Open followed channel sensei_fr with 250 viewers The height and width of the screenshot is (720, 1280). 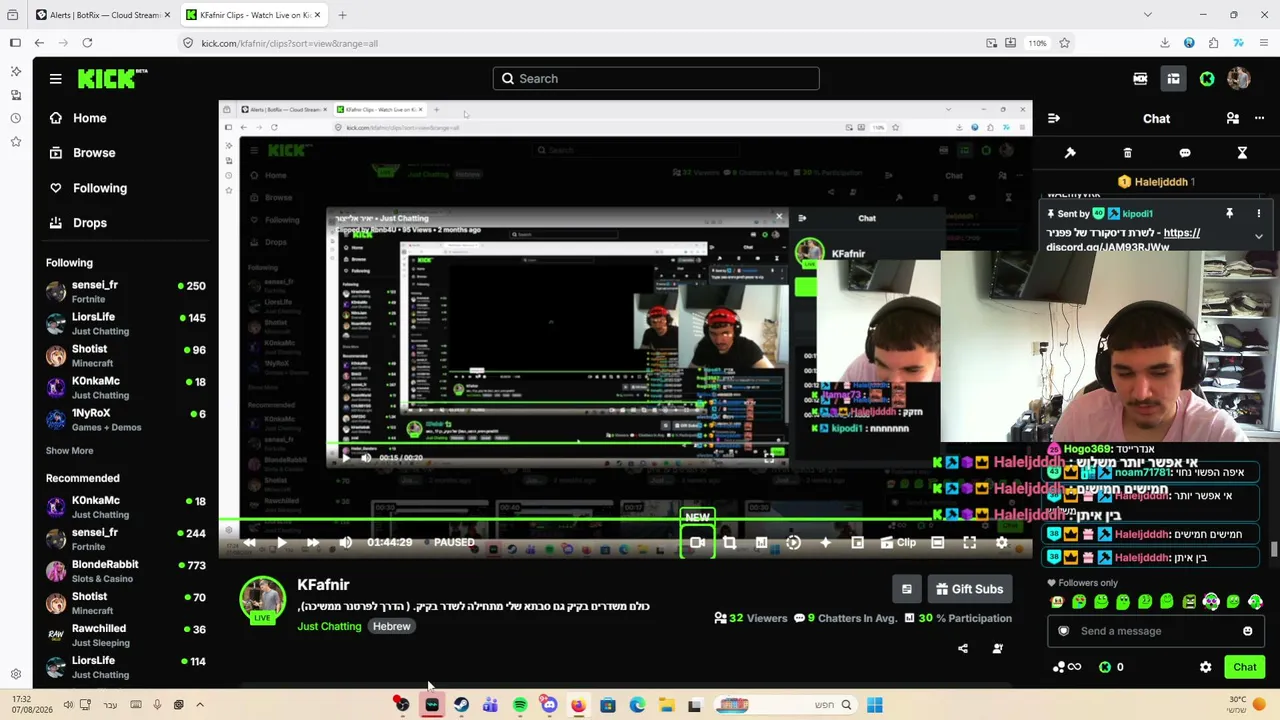pyautogui.click(x=125, y=292)
